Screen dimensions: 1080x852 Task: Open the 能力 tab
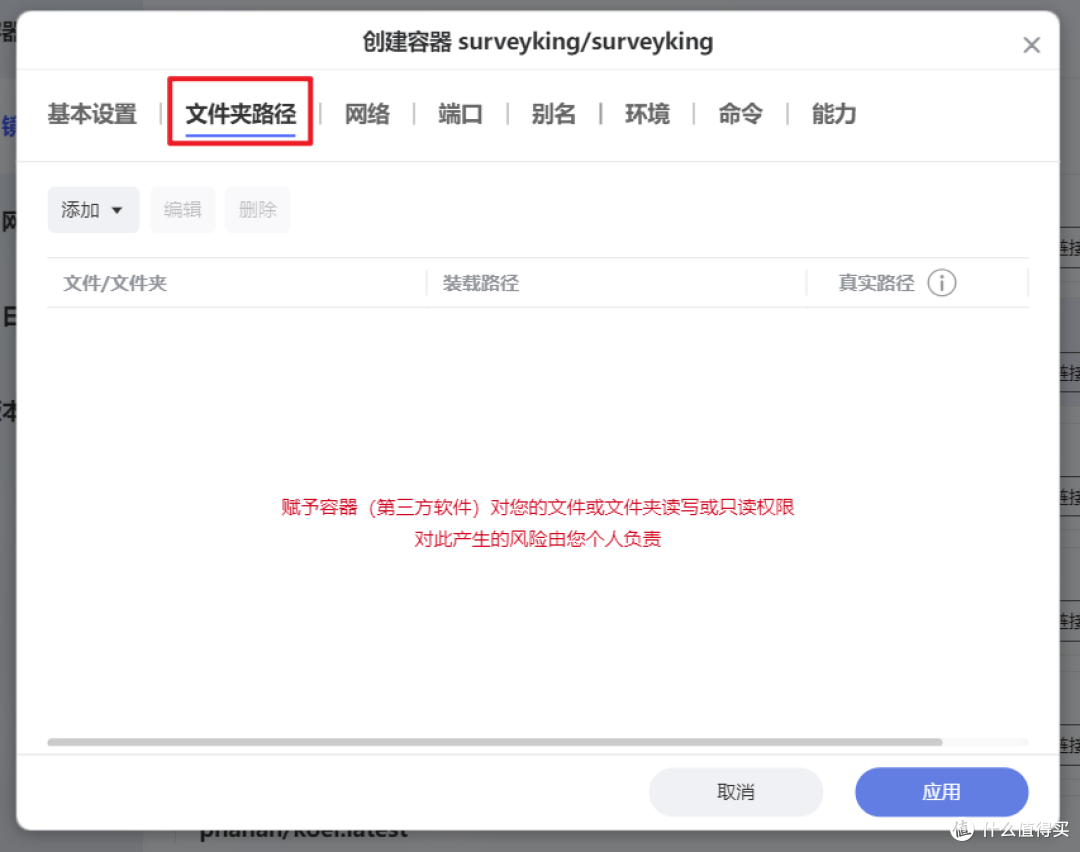pos(833,114)
